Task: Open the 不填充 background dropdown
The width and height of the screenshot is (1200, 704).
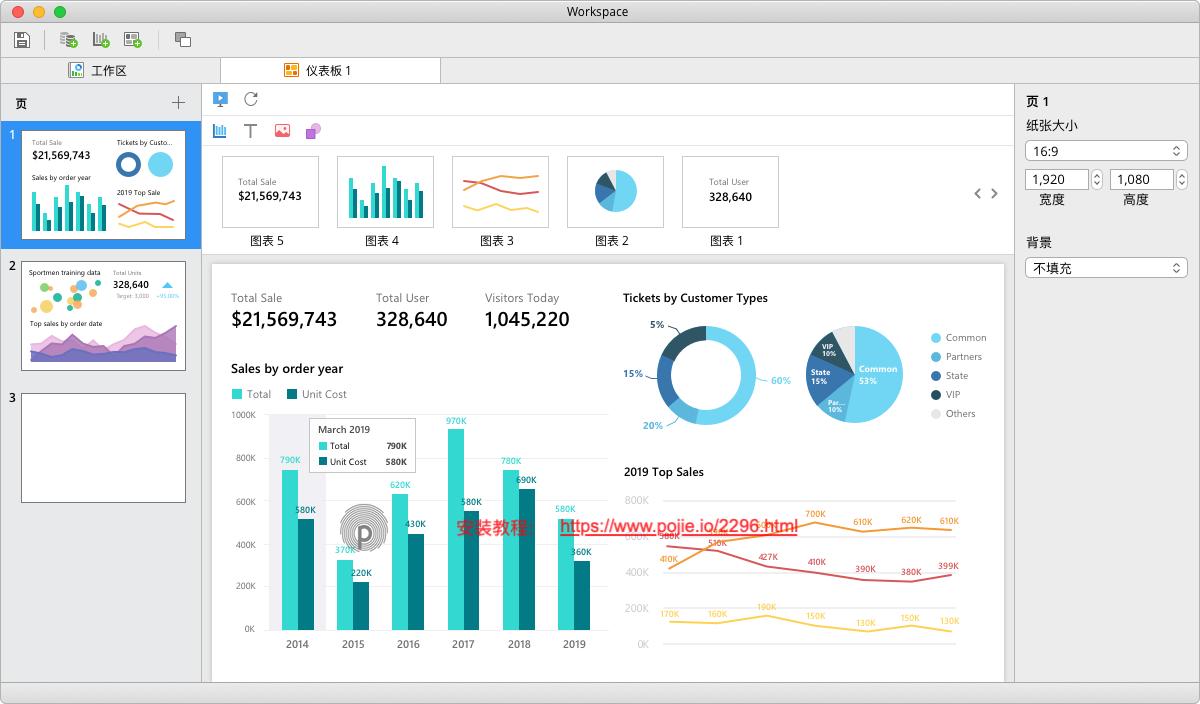Action: pos(1106,268)
